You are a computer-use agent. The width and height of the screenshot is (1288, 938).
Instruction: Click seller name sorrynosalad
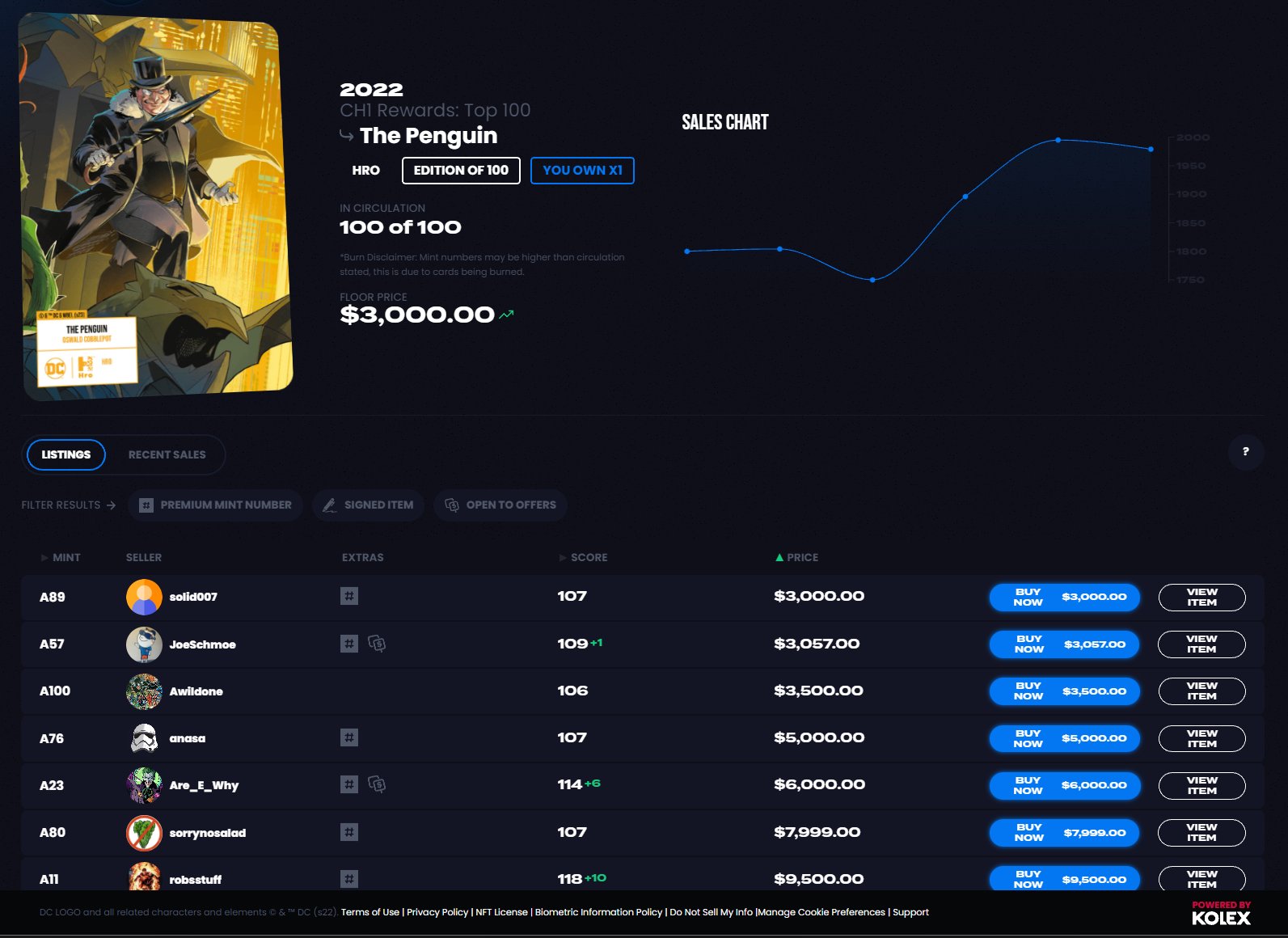(208, 833)
